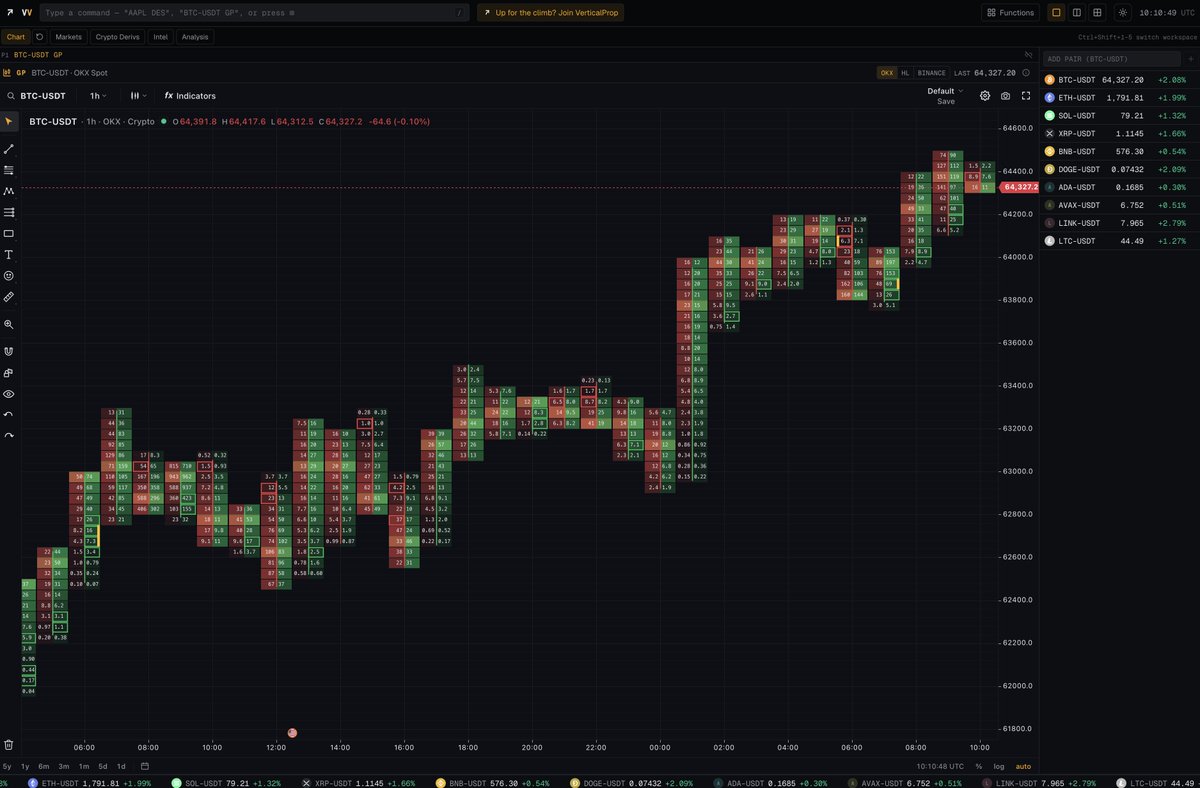Screen dimensions: 1200x788
Task: Select the HL exchange source
Action: click(x=905, y=73)
